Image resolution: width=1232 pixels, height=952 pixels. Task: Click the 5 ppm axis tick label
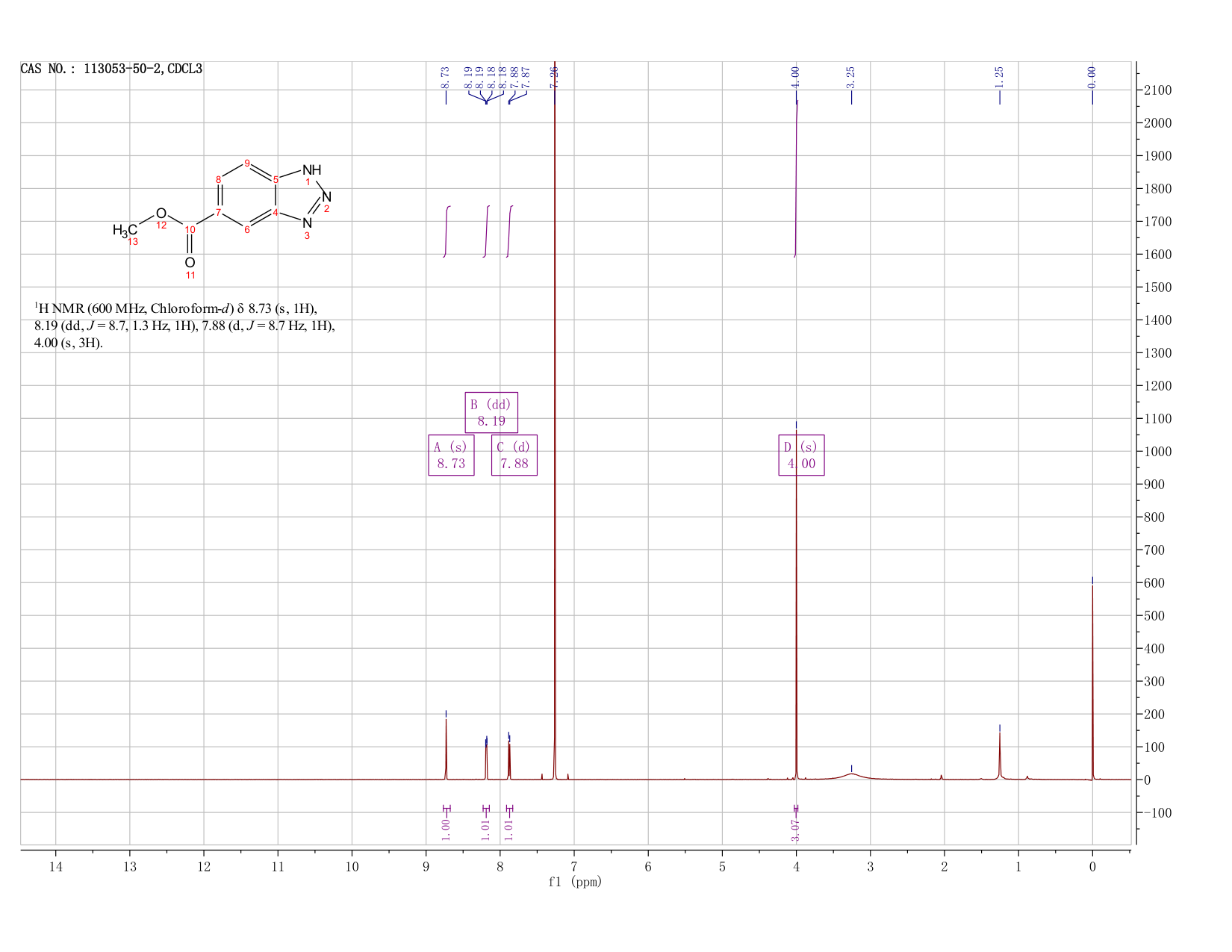pos(722,867)
